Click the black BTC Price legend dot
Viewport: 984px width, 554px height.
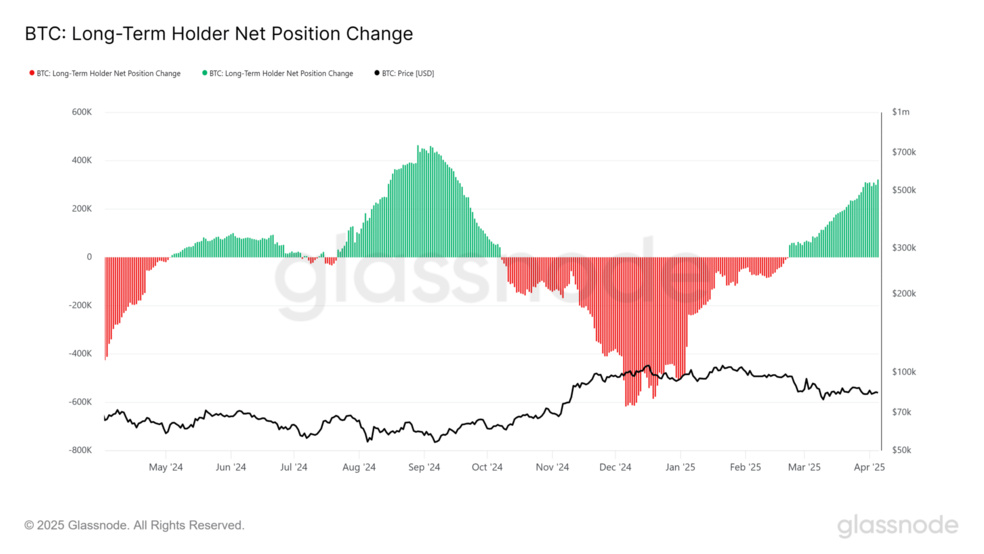[377, 73]
